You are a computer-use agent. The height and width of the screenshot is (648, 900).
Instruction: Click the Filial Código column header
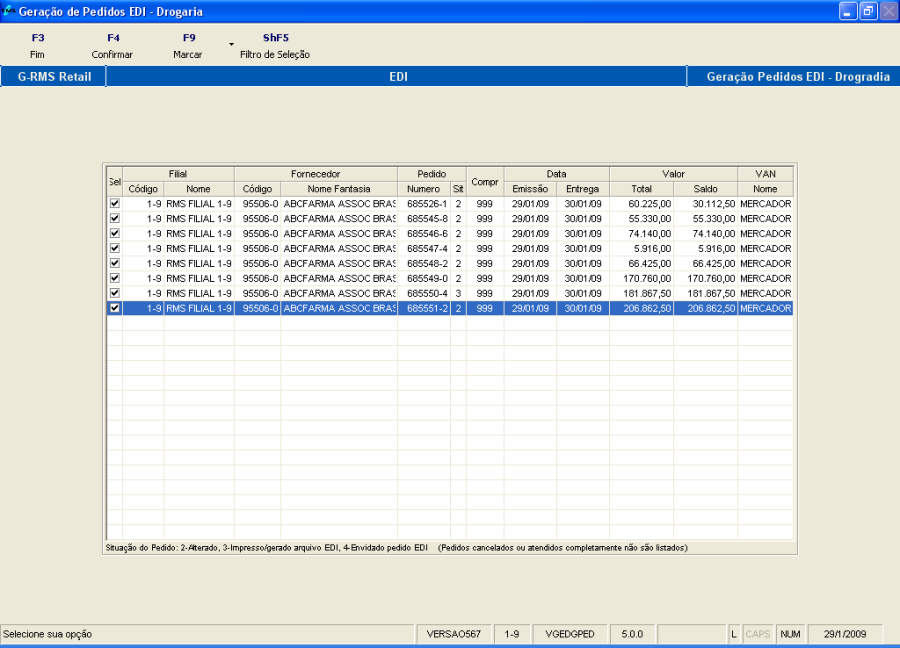click(143, 189)
